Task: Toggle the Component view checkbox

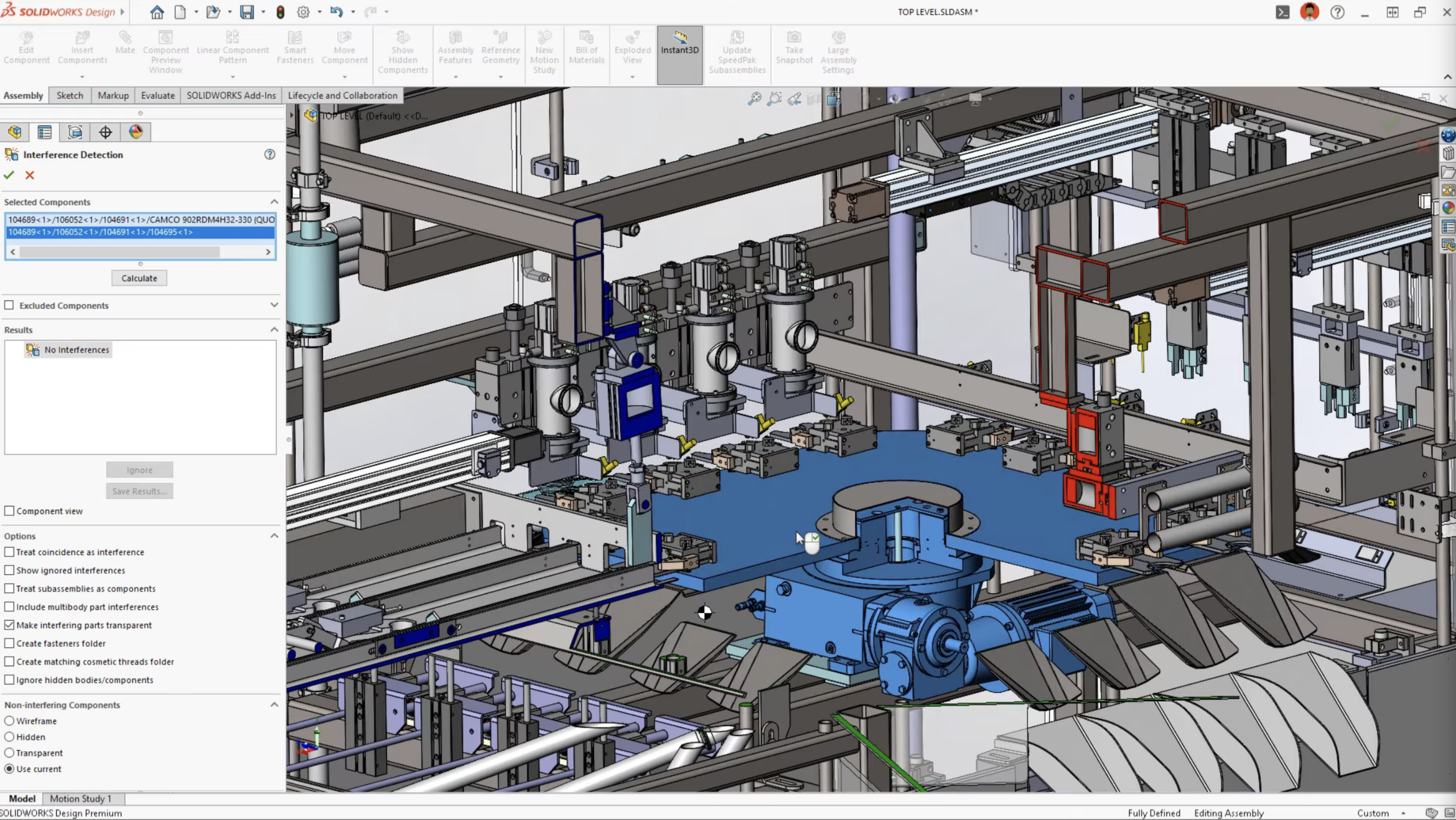Action: [x=10, y=511]
